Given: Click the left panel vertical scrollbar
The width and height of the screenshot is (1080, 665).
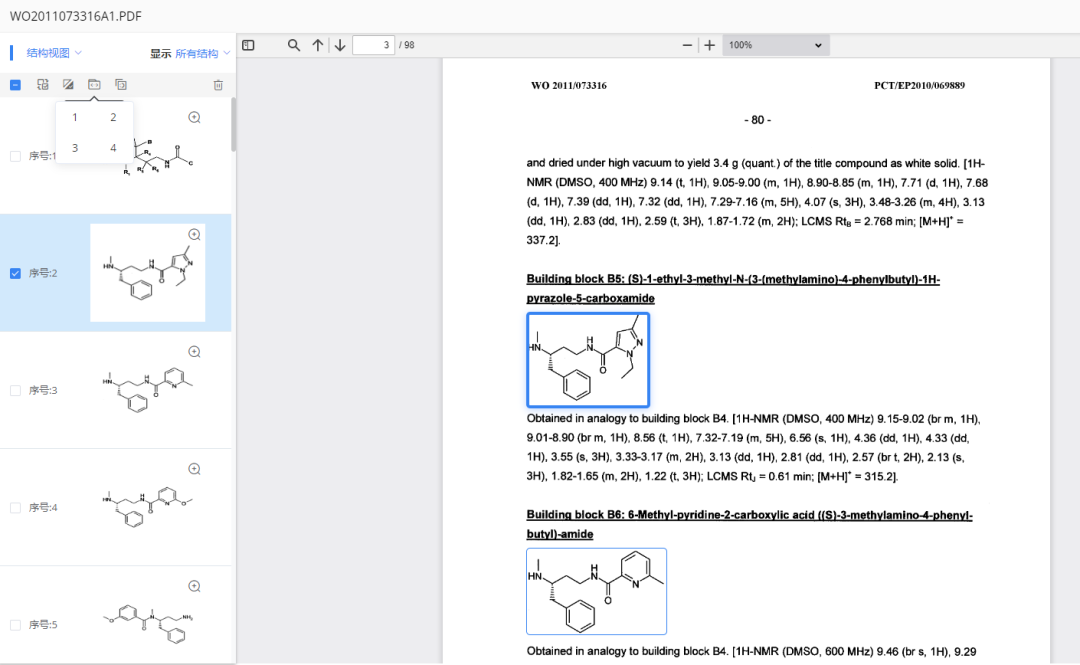Looking at the screenshot, I should (233, 124).
